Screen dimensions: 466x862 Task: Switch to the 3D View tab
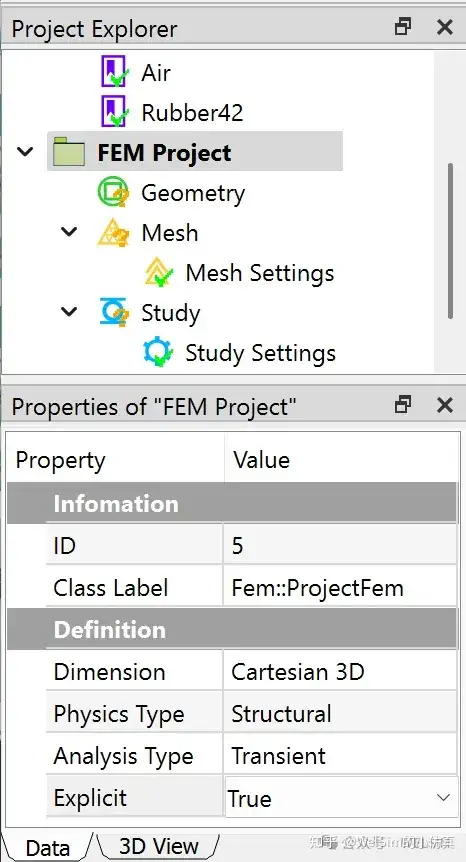[158, 846]
